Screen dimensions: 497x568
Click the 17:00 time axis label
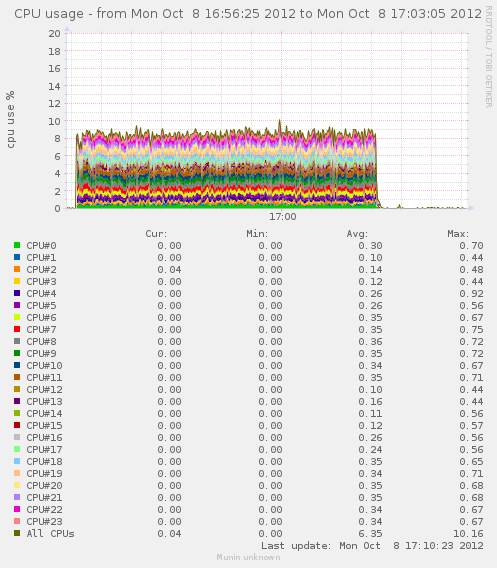tap(283, 217)
